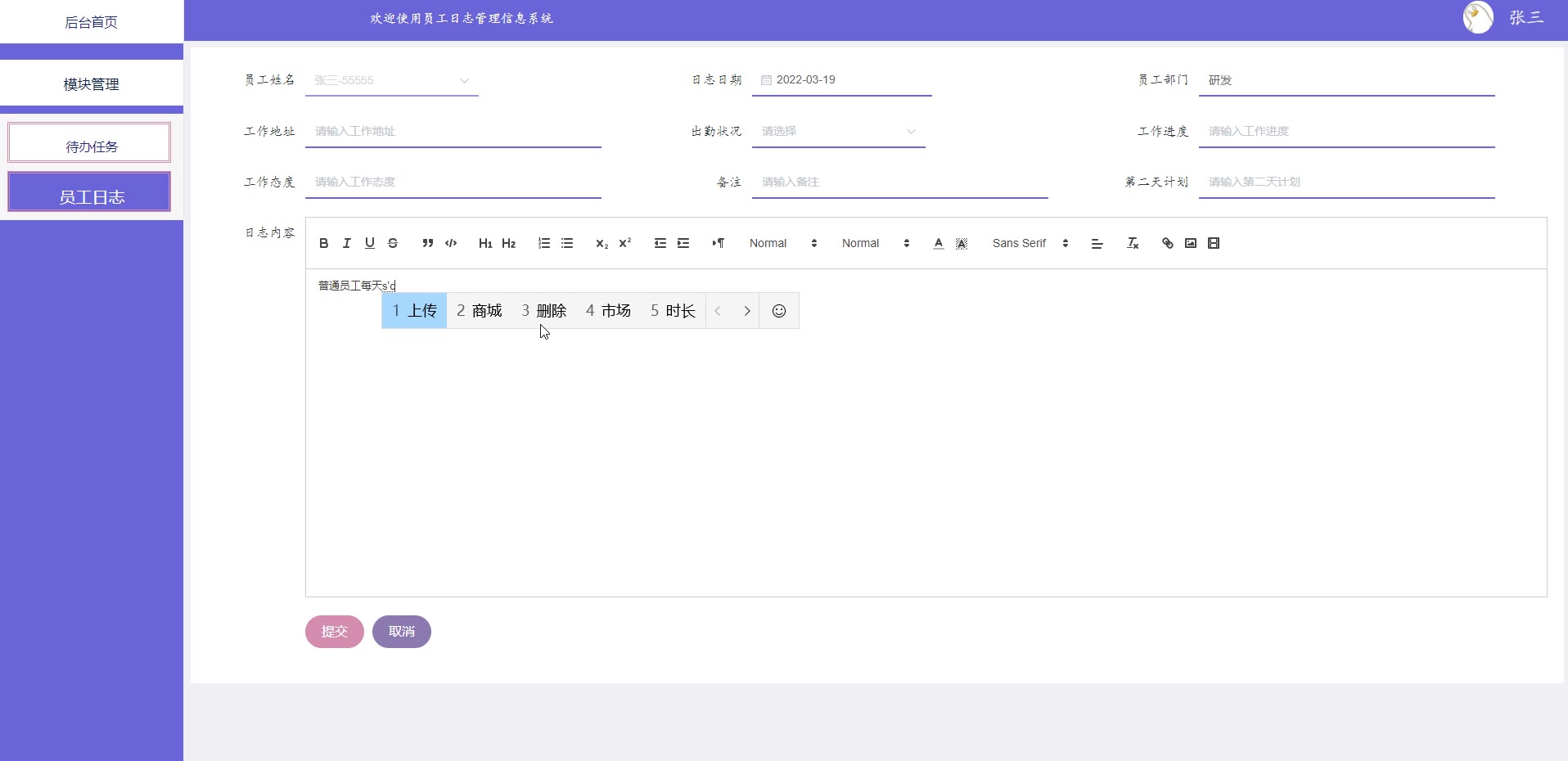Insert a blockquote from the toolbar

coord(428,243)
